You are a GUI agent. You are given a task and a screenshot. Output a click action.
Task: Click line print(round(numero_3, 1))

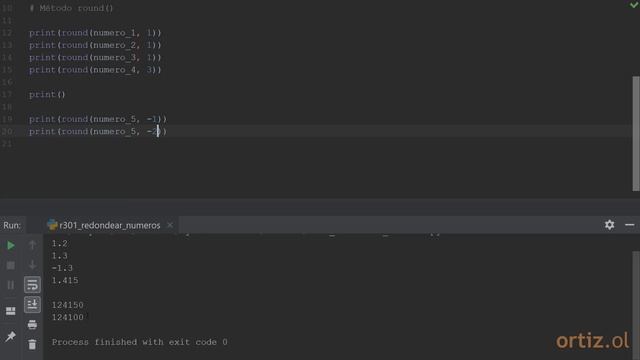95,57
